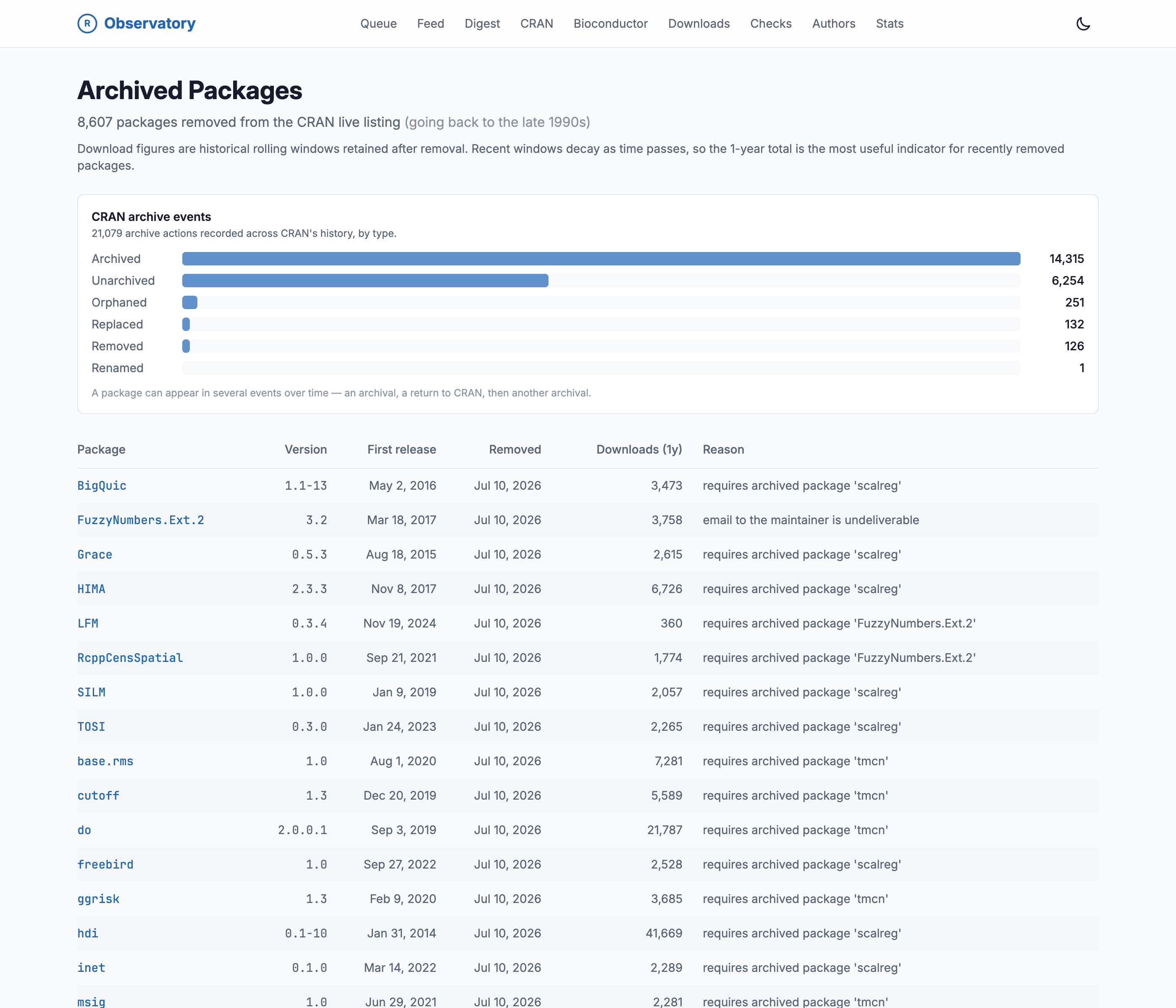Open the SILM package link
Screen dimensions: 1176x1008
pyautogui.click(x=92, y=693)
